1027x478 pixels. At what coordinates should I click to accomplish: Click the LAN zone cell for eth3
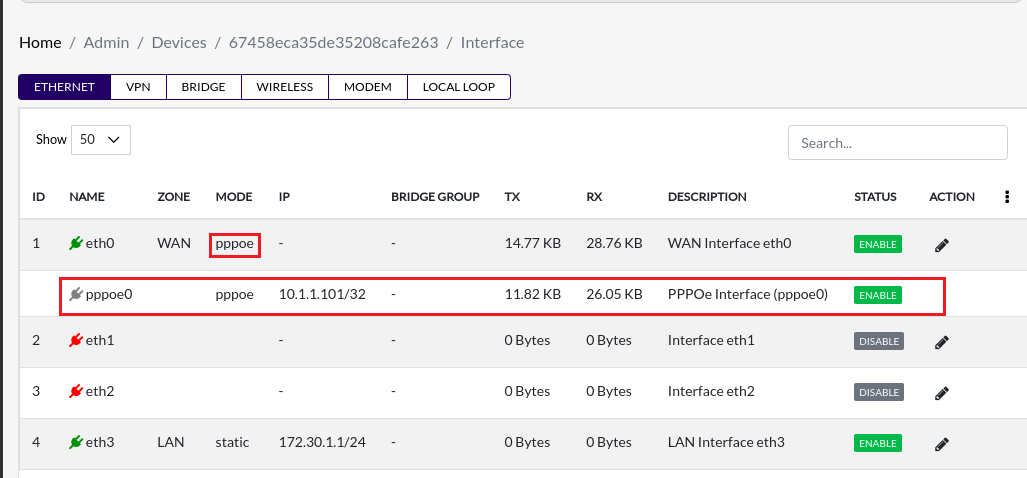170,443
